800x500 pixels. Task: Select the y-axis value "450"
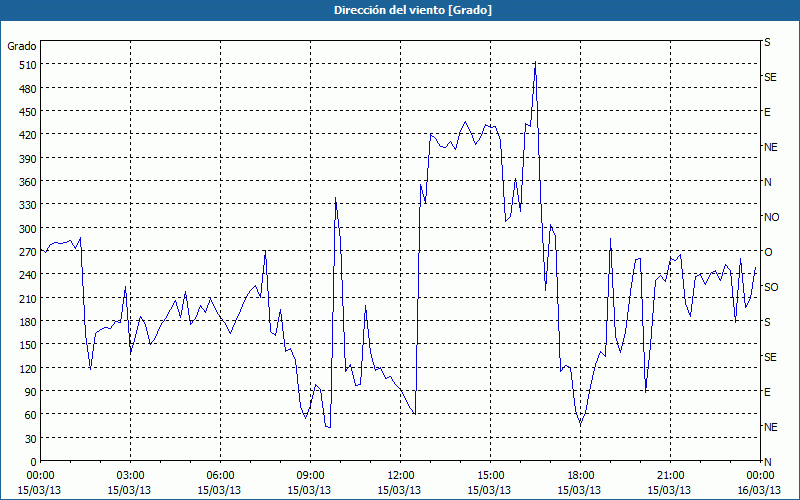[28, 112]
